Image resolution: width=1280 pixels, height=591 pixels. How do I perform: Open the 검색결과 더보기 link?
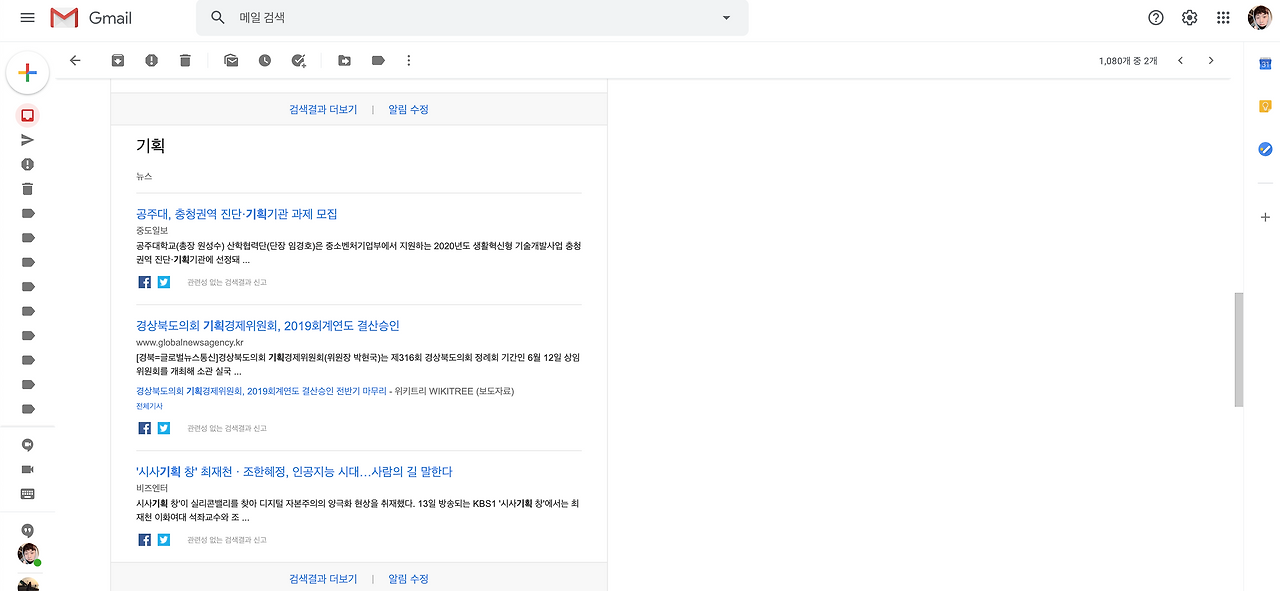[322, 108]
